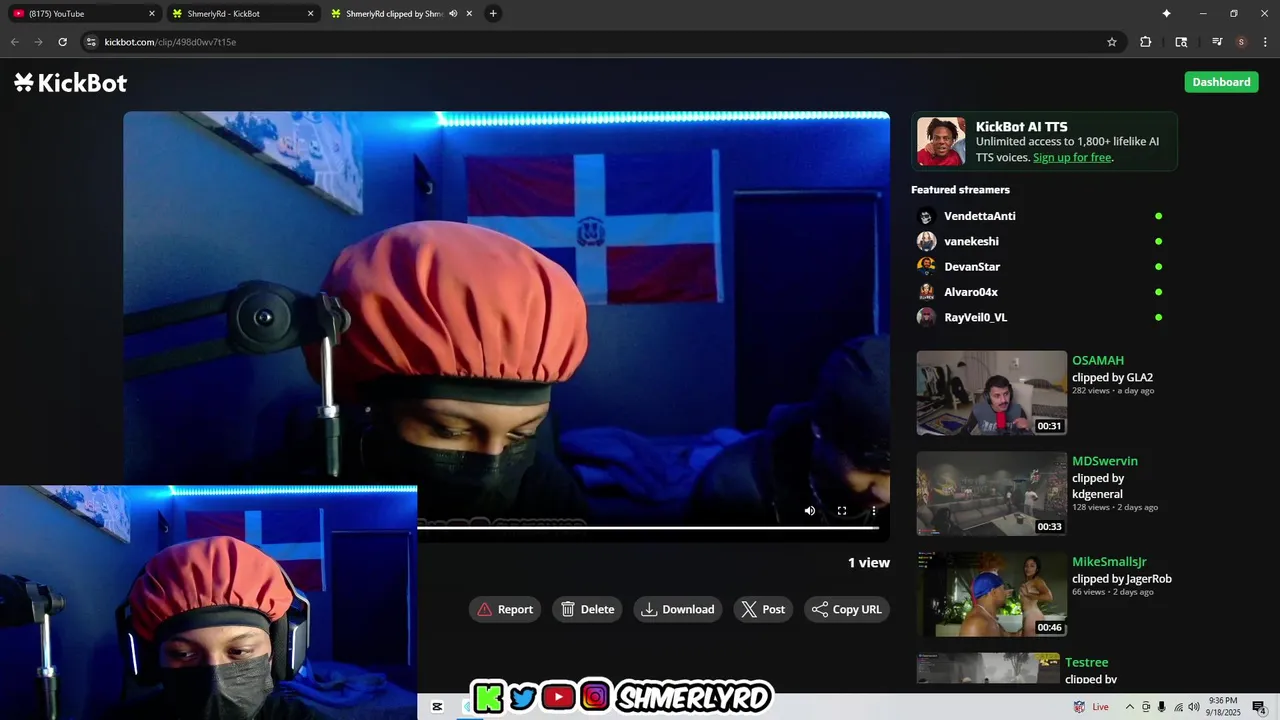Mute the clip video volume
This screenshot has width=1280, height=720.
pyautogui.click(x=810, y=511)
